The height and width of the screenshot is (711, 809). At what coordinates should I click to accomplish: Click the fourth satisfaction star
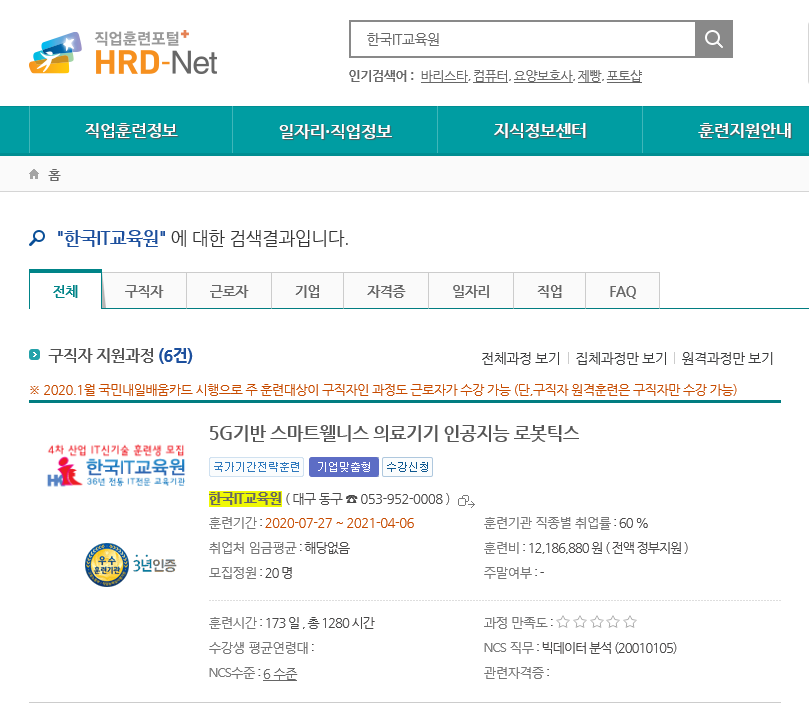coord(613,622)
